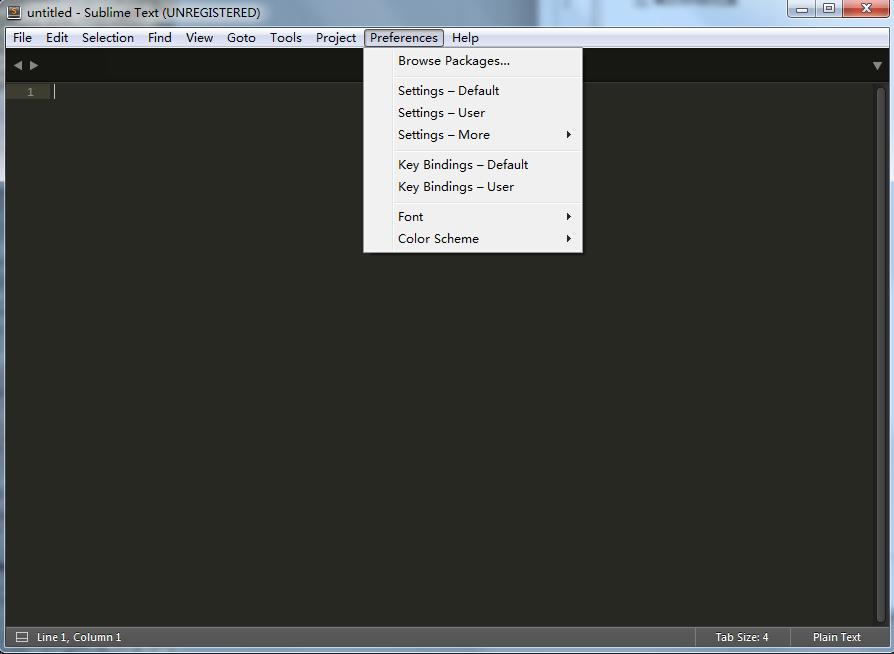Expand the Color Scheme submenu
Screen dimensions: 894x654
473,239
